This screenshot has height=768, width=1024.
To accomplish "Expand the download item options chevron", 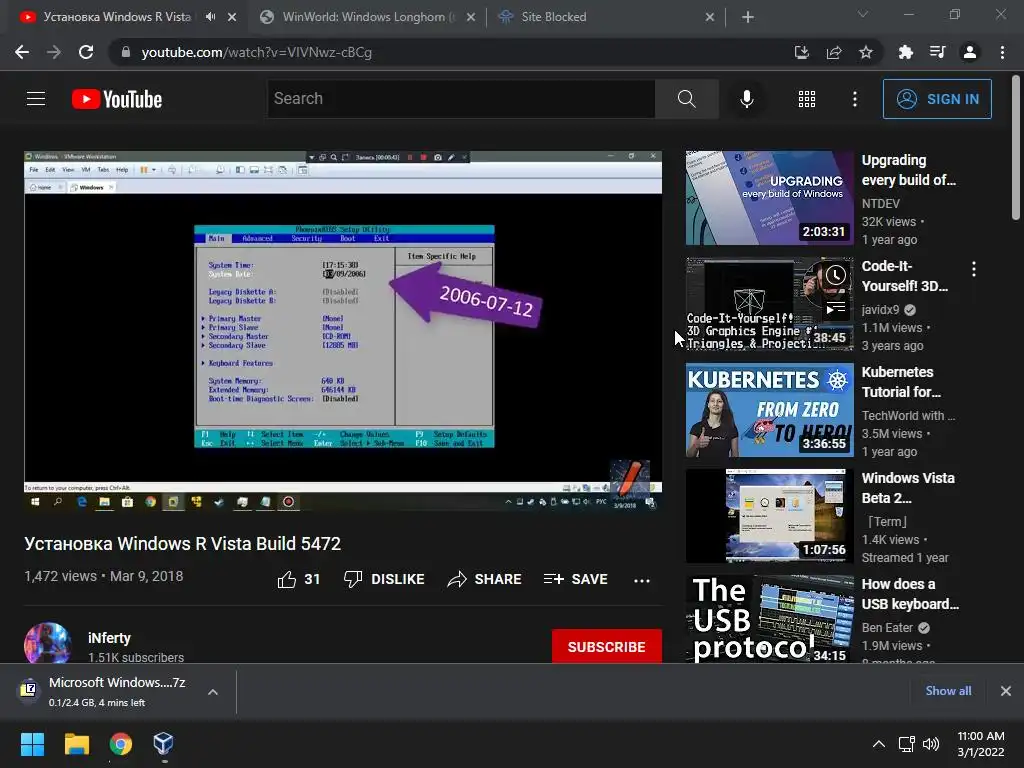I will [213, 692].
